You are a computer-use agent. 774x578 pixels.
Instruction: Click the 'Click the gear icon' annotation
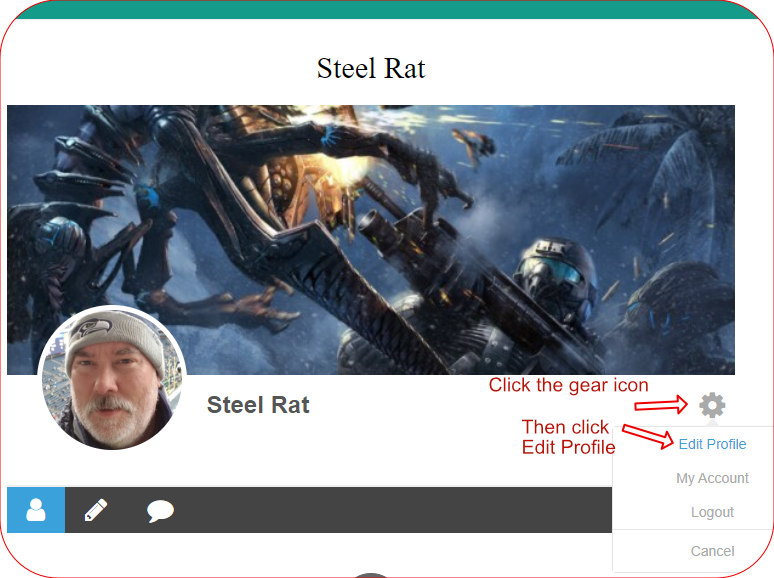pos(568,385)
